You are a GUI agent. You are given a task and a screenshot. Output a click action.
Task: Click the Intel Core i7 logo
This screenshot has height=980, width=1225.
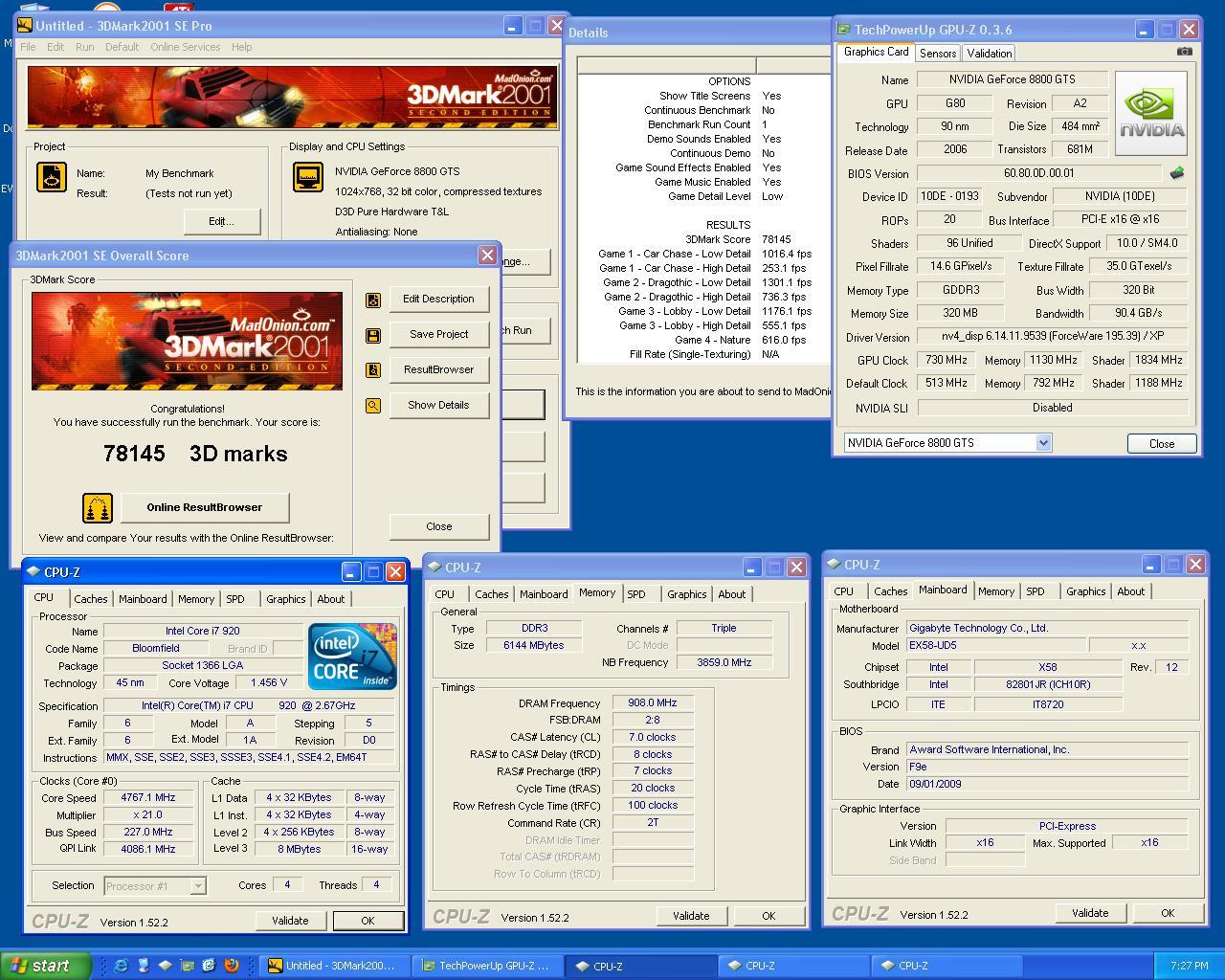point(352,656)
